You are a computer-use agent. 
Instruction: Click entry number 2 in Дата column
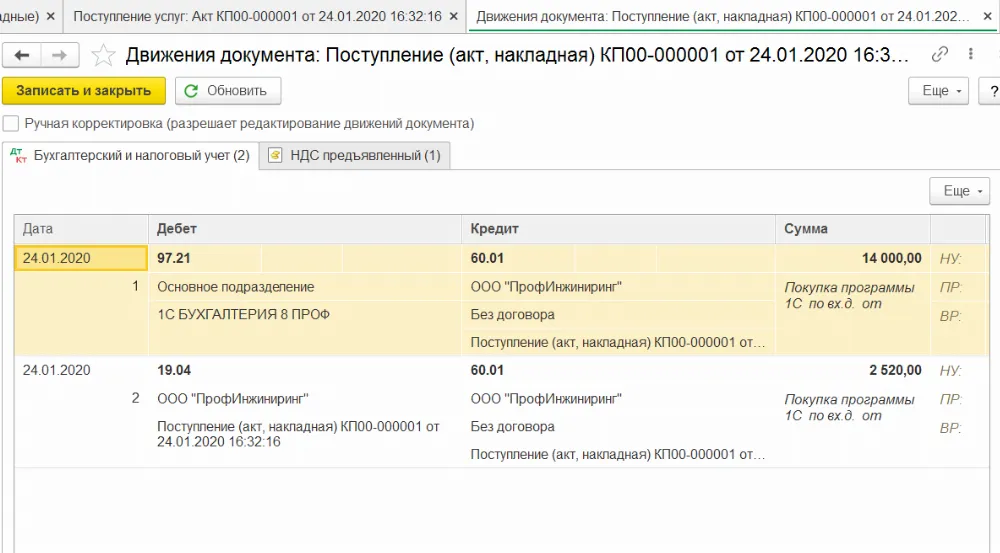[x=135, y=398]
